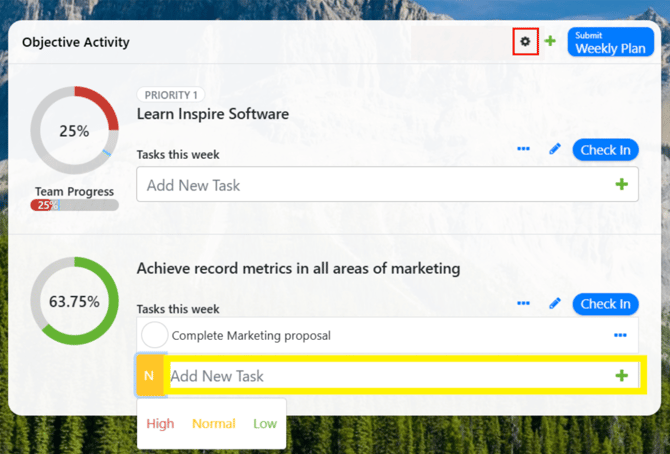Click the Complete Marketing proposal task text

pyautogui.click(x=251, y=336)
